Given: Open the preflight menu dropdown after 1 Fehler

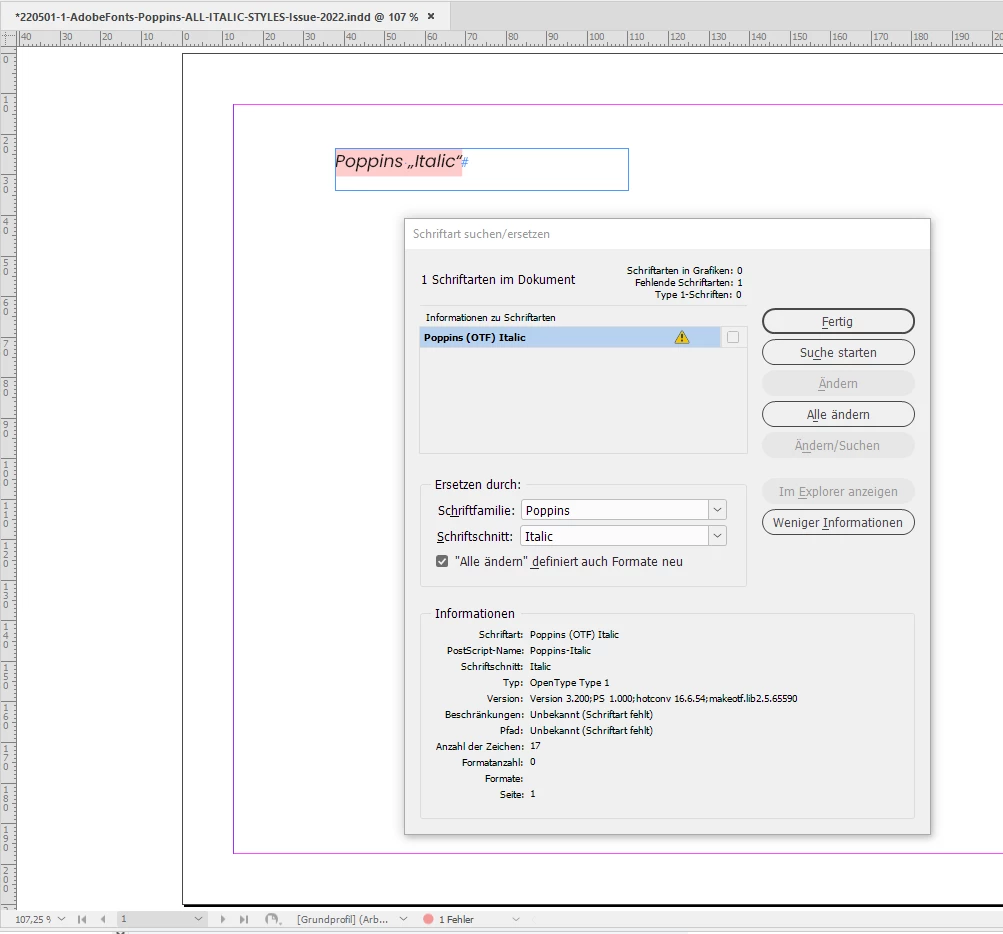Looking at the screenshot, I should coord(516,919).
